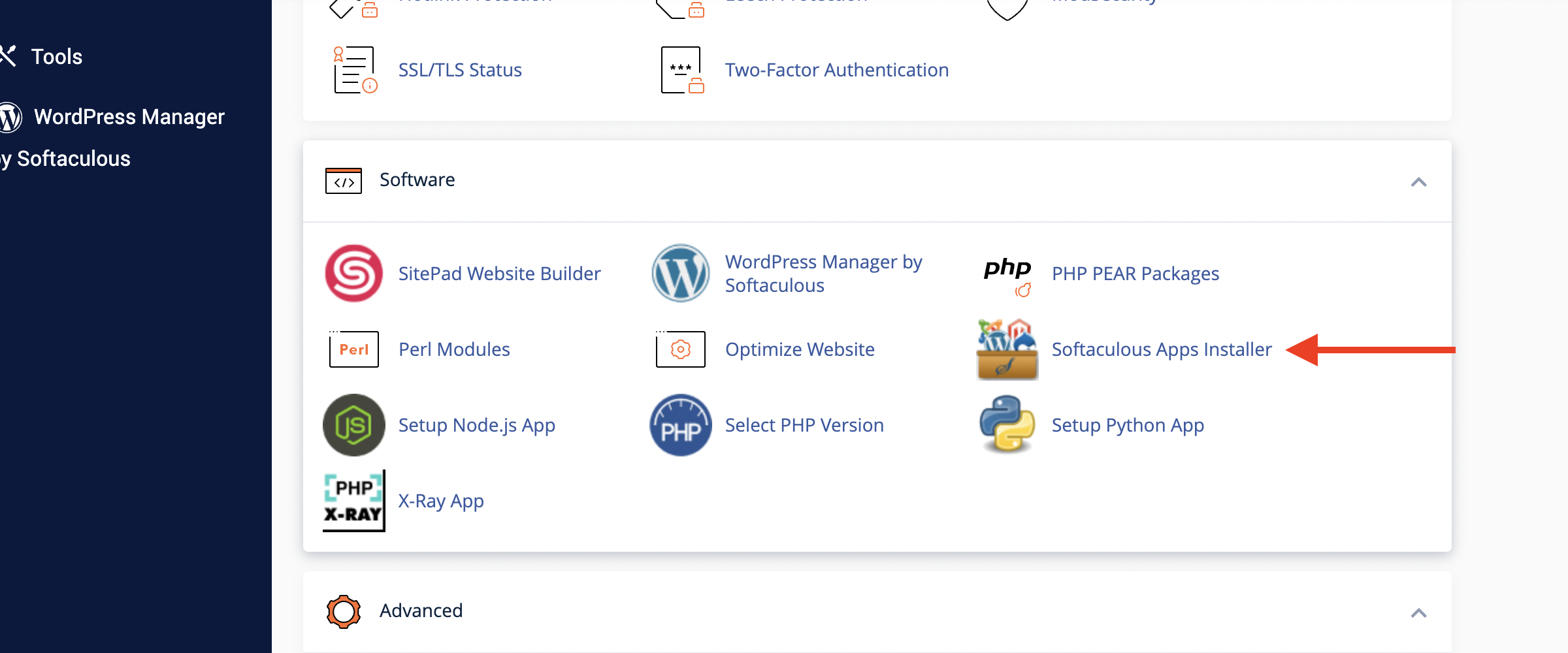Open Softaculous Apps Installer via its icon
Image resolution: width=1568 pixels, height=653 pixels.
(x=1006, y=349)
